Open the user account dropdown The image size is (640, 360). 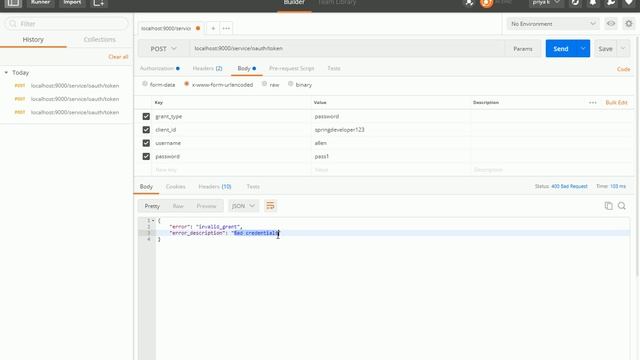point(546,3)
